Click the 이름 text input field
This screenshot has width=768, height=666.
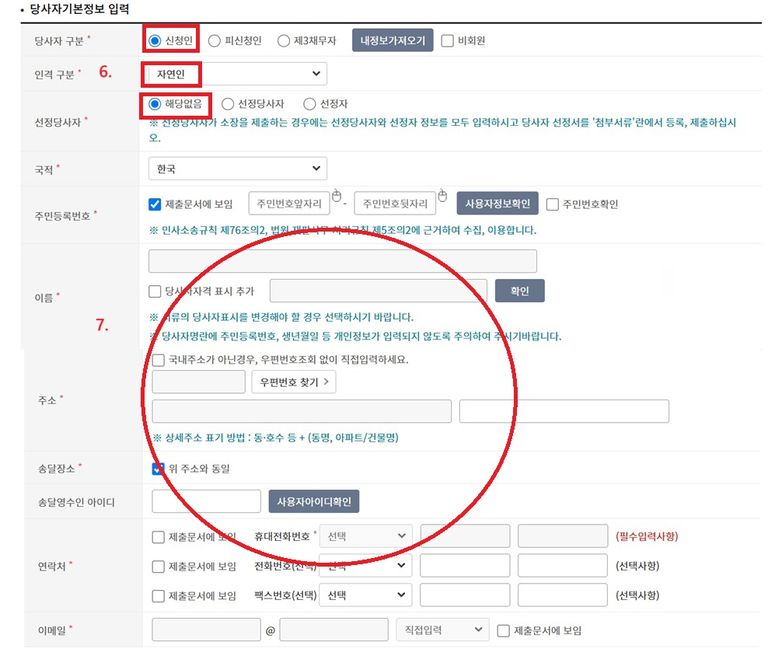(x=342, y=261)
